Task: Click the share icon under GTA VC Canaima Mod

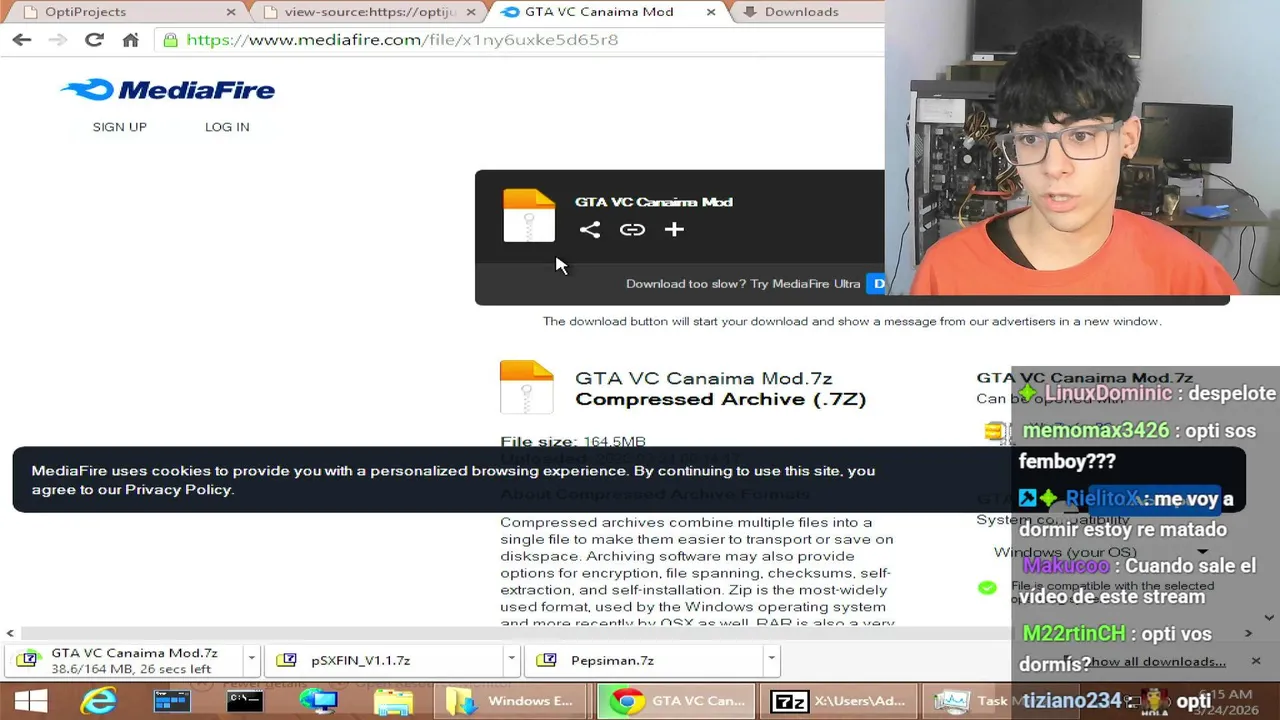Action: coord(590,230)
